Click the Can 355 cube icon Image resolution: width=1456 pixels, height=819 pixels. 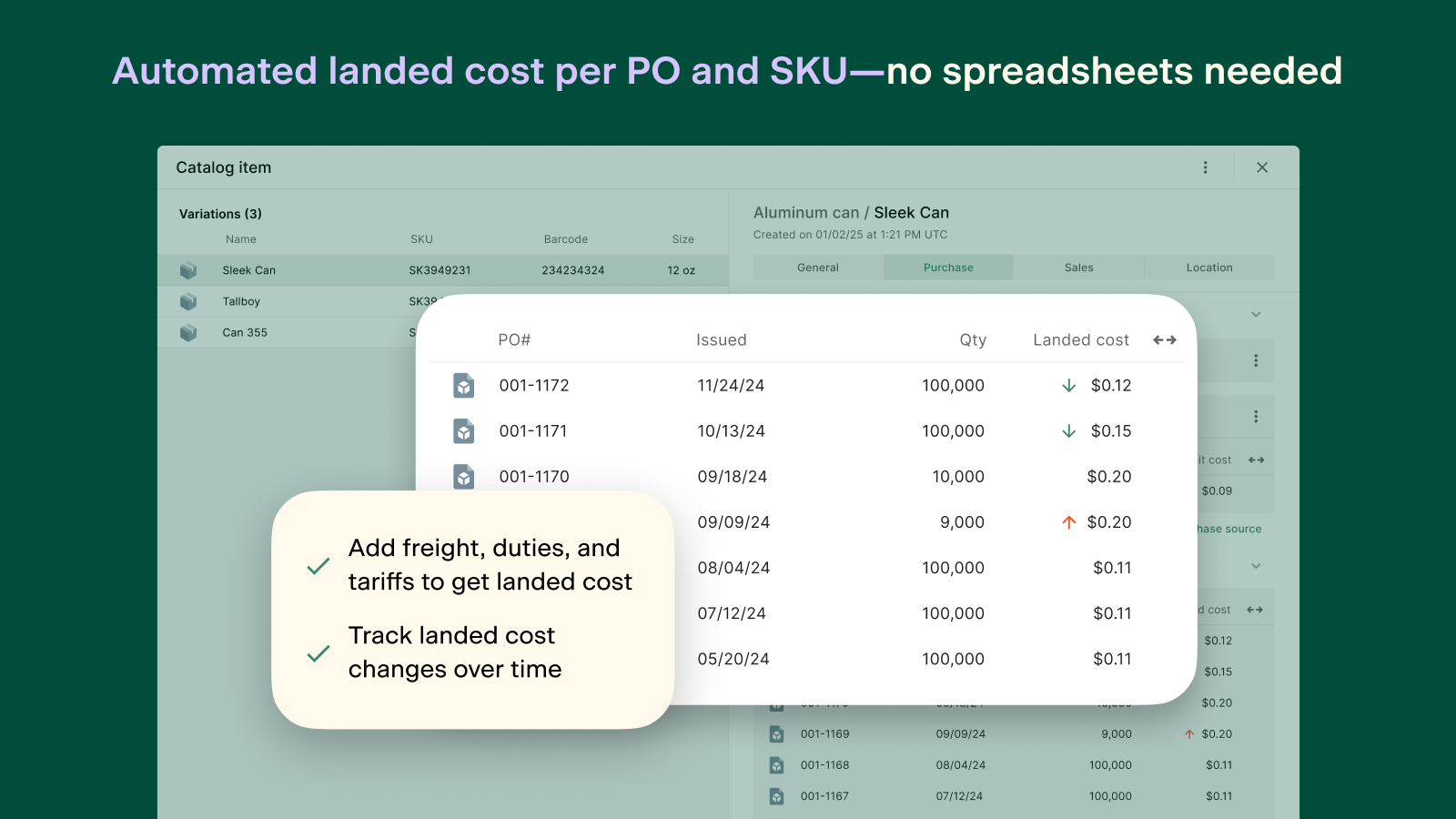coord(188,332)
